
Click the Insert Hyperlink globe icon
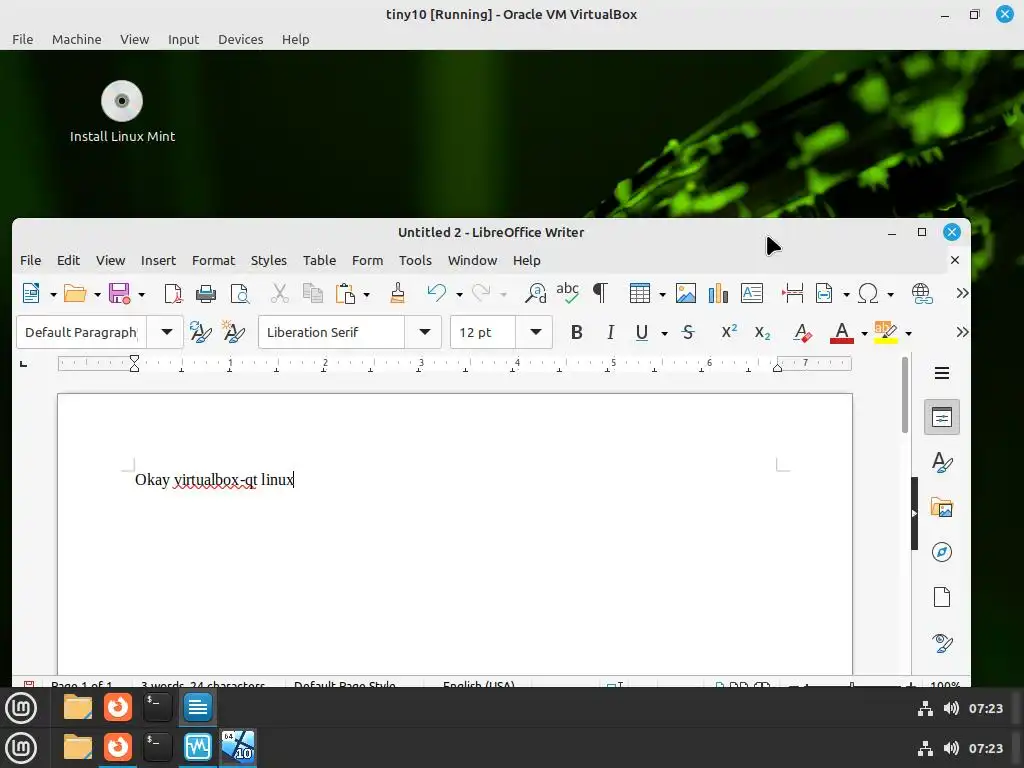[921, 293]
